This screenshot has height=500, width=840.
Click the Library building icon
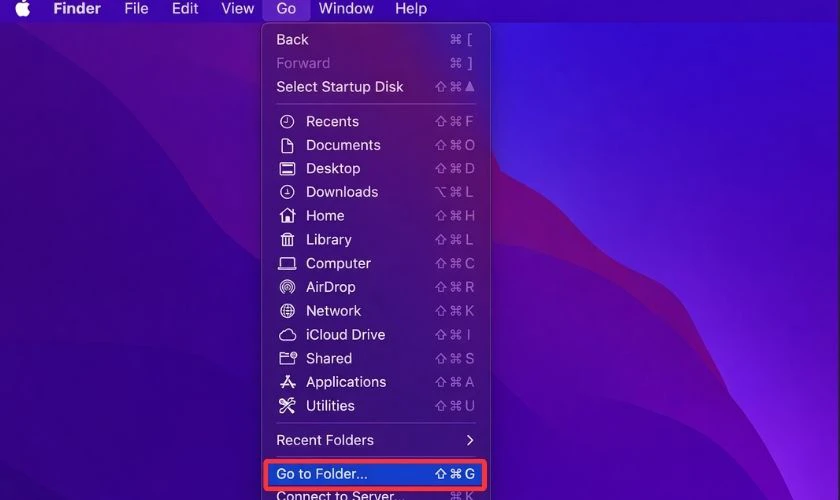(x=287, y=240)
